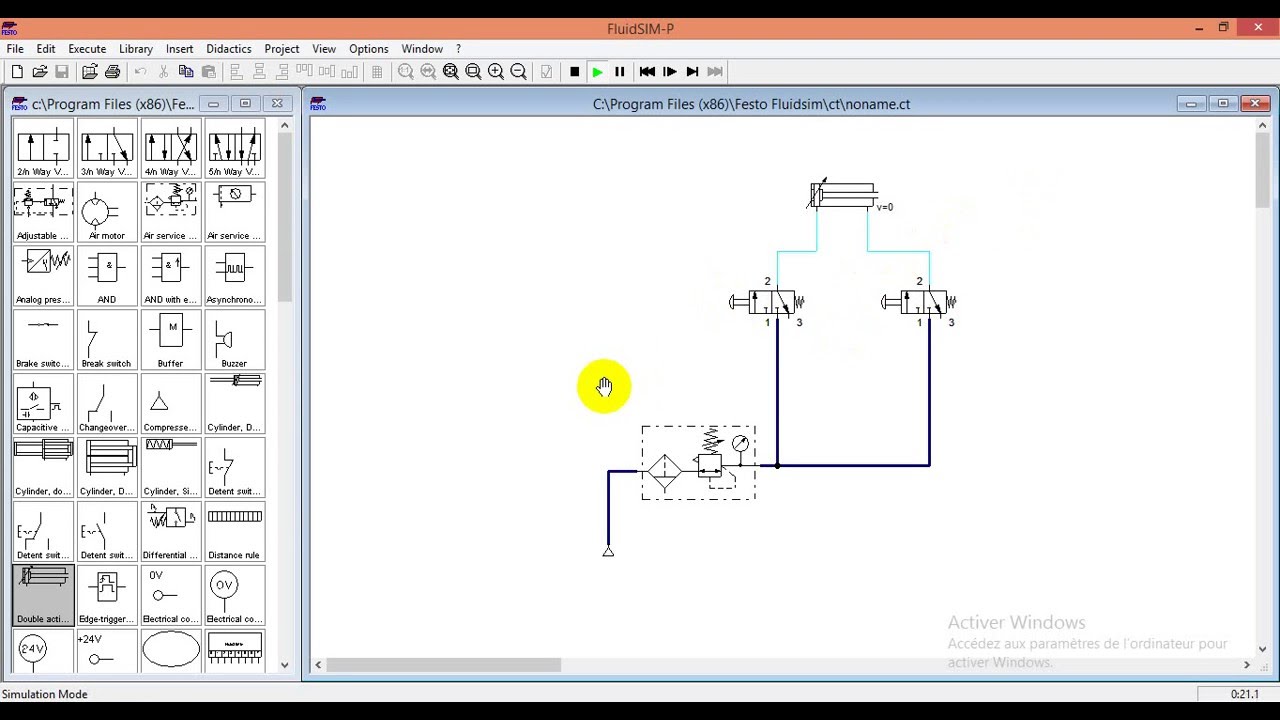Click the compressed air source triangle in circuit
This screenshot has height=720, width=1280.
[608, 551]
